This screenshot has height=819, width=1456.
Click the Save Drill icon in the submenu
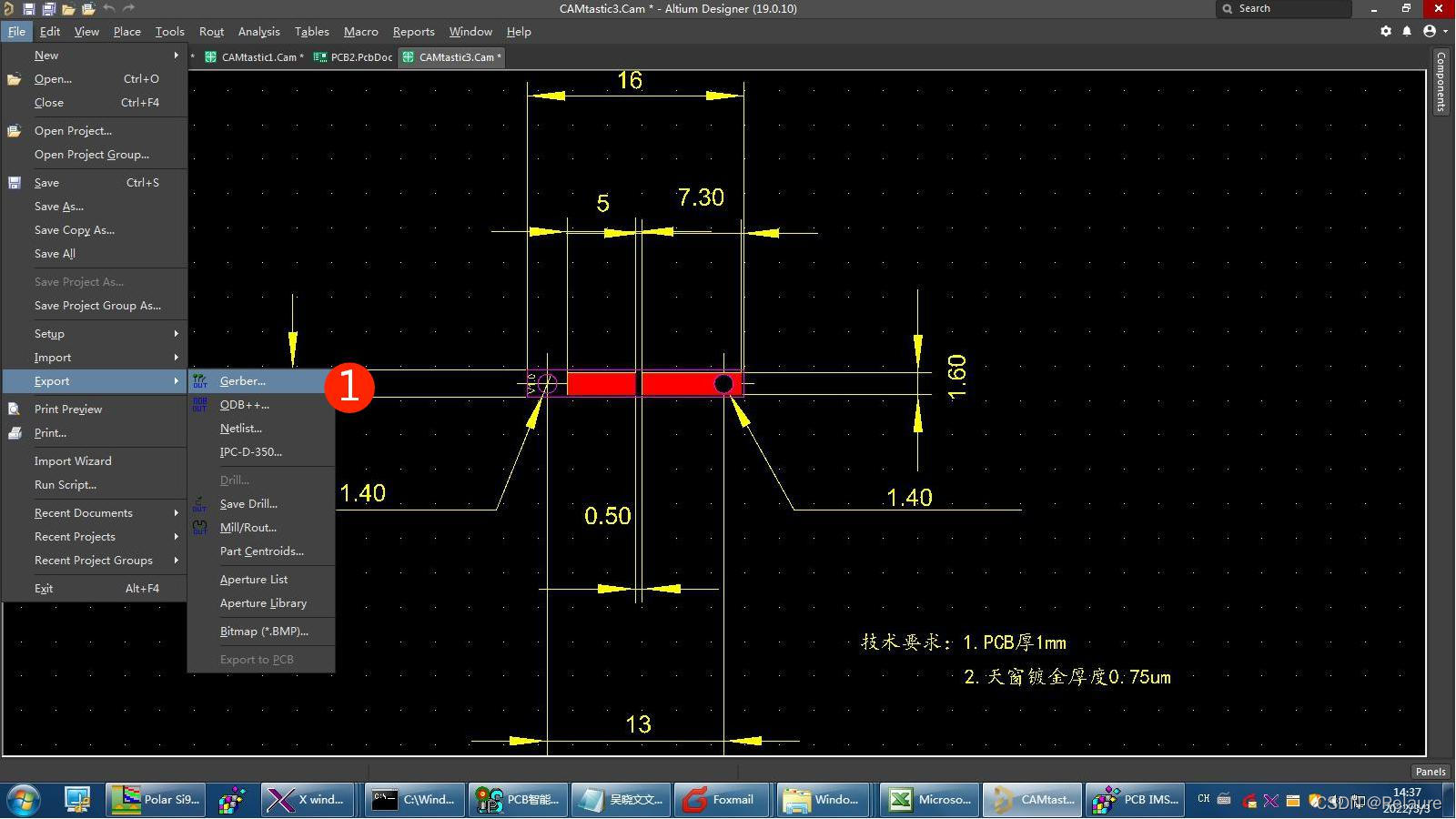[x=200, y=504]
